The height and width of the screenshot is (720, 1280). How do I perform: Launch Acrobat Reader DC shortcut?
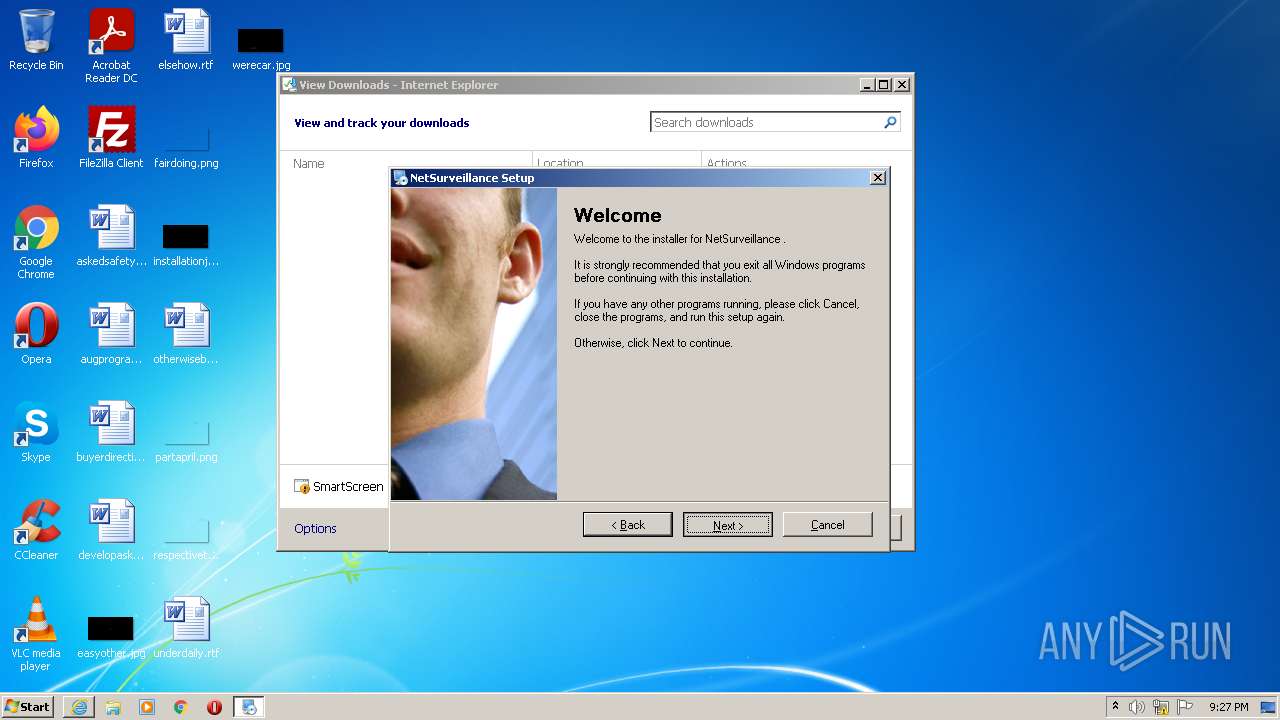pyautogui.click(x=111, y=46)
